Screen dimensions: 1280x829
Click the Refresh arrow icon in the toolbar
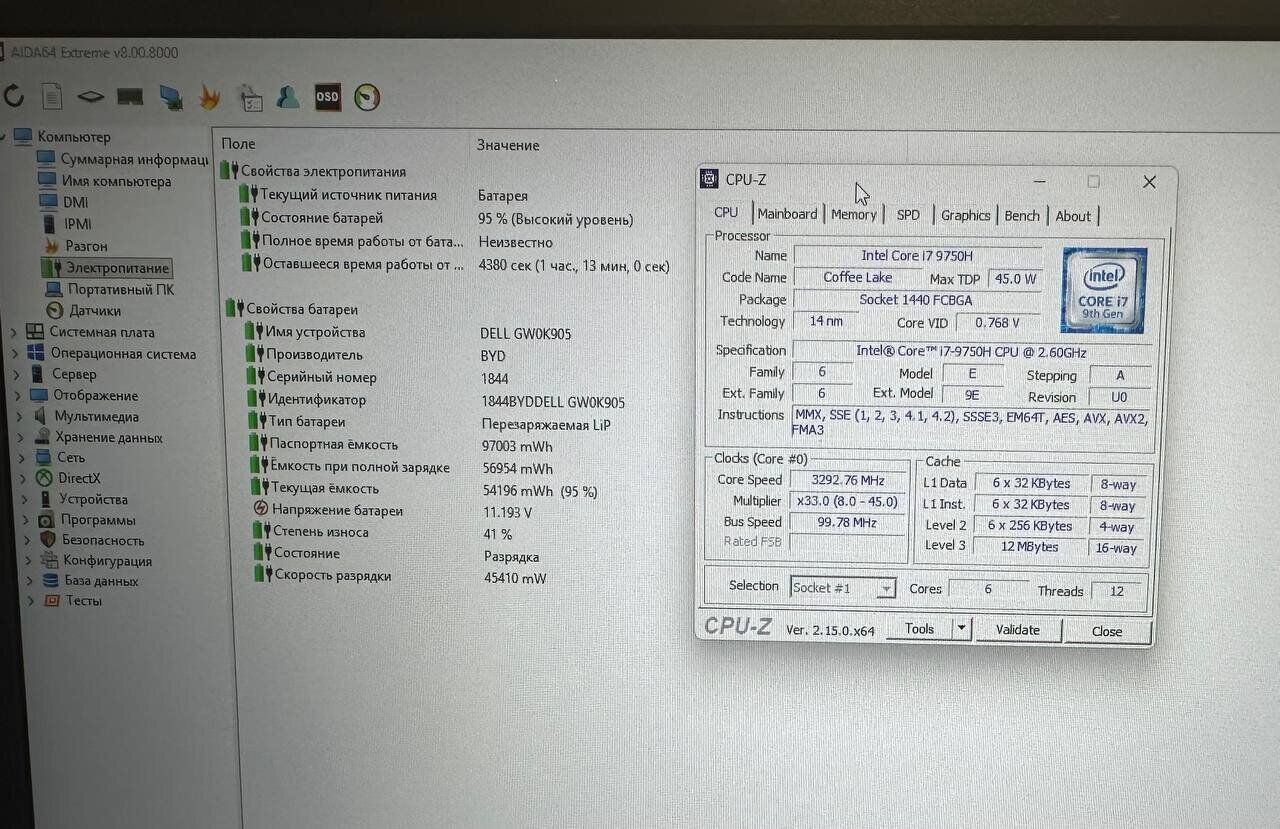click(x=14, y=96)
